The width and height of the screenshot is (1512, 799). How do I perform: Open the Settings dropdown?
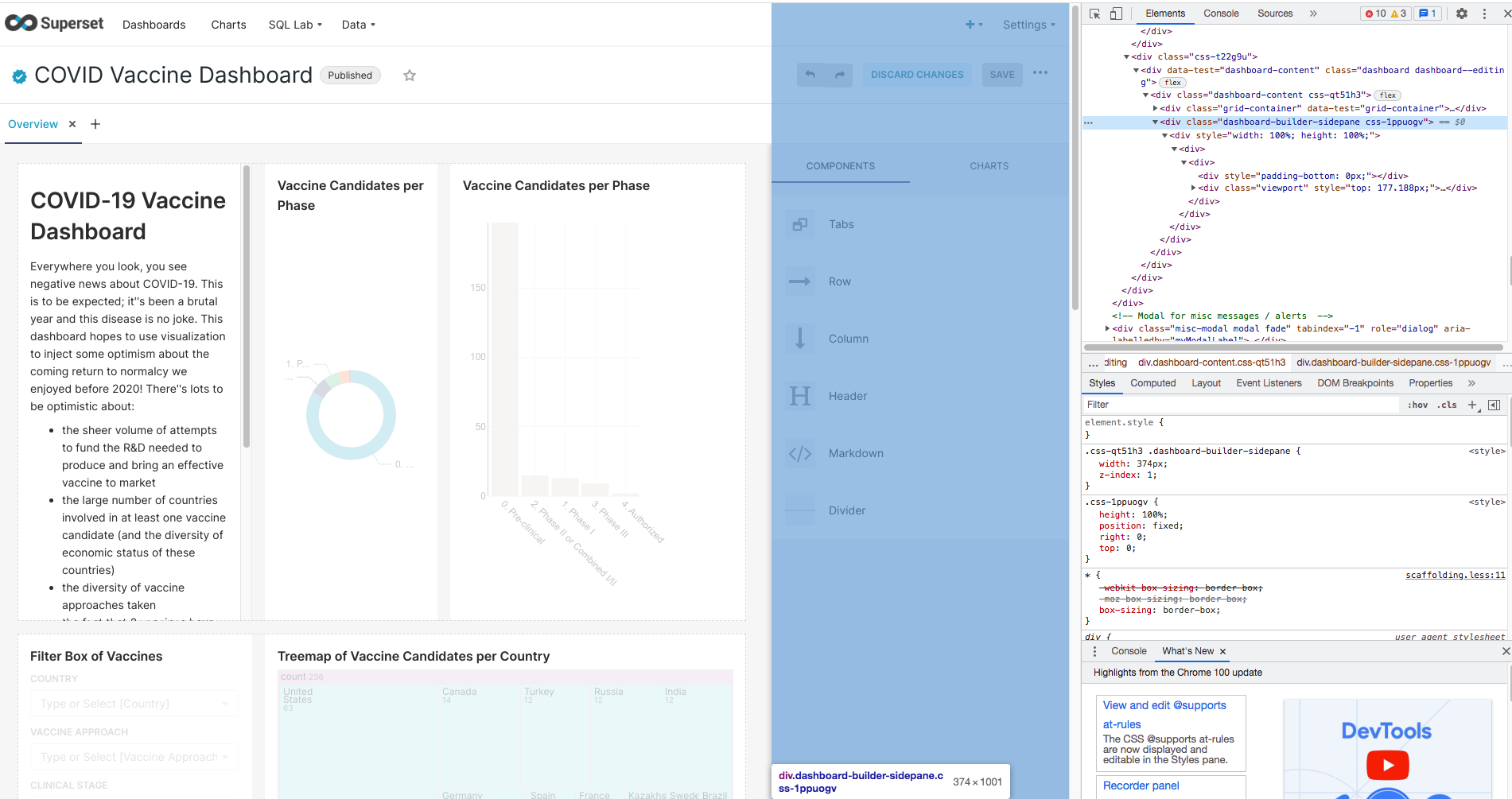(1029, 25)
